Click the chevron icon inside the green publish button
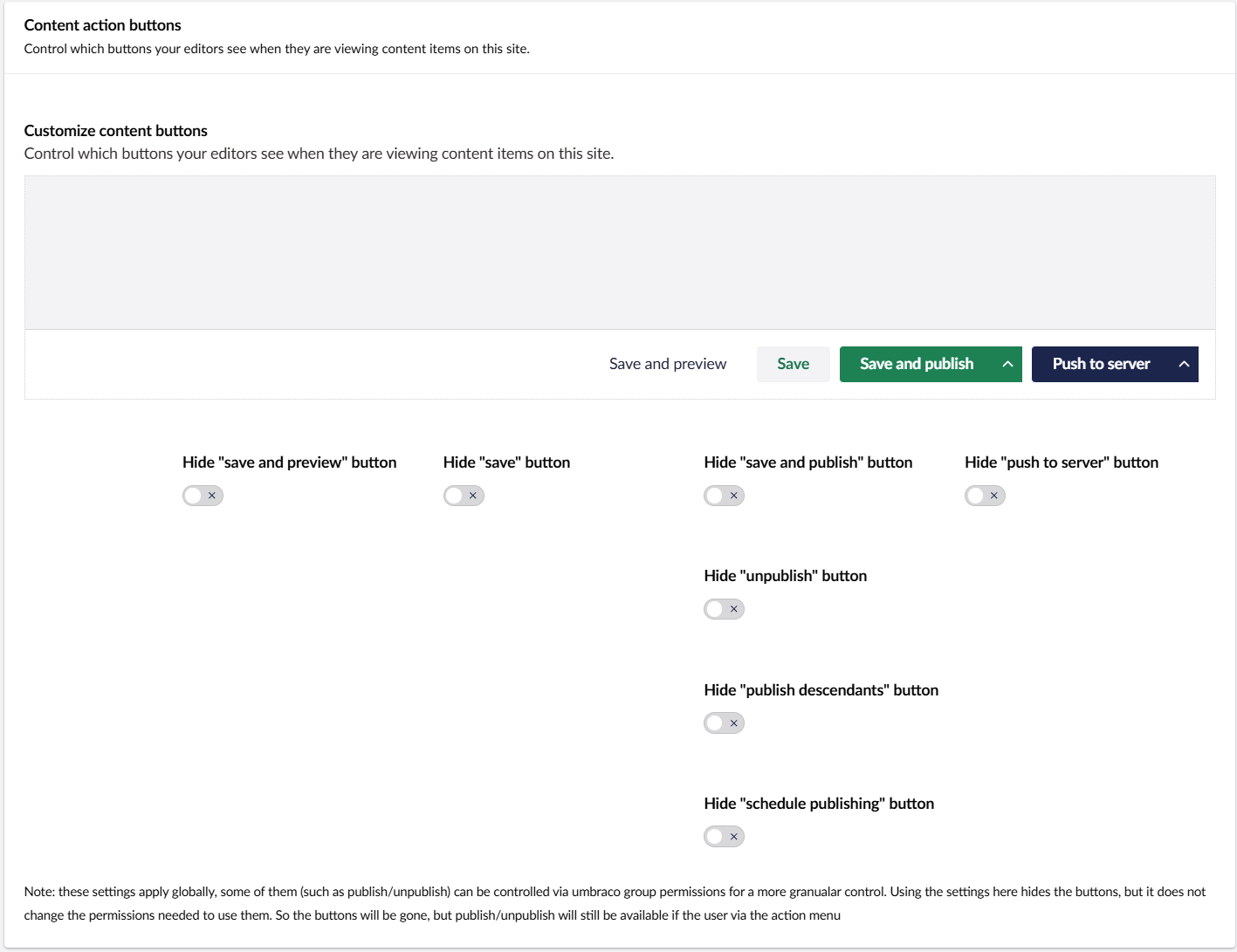 coord(1007,364)
